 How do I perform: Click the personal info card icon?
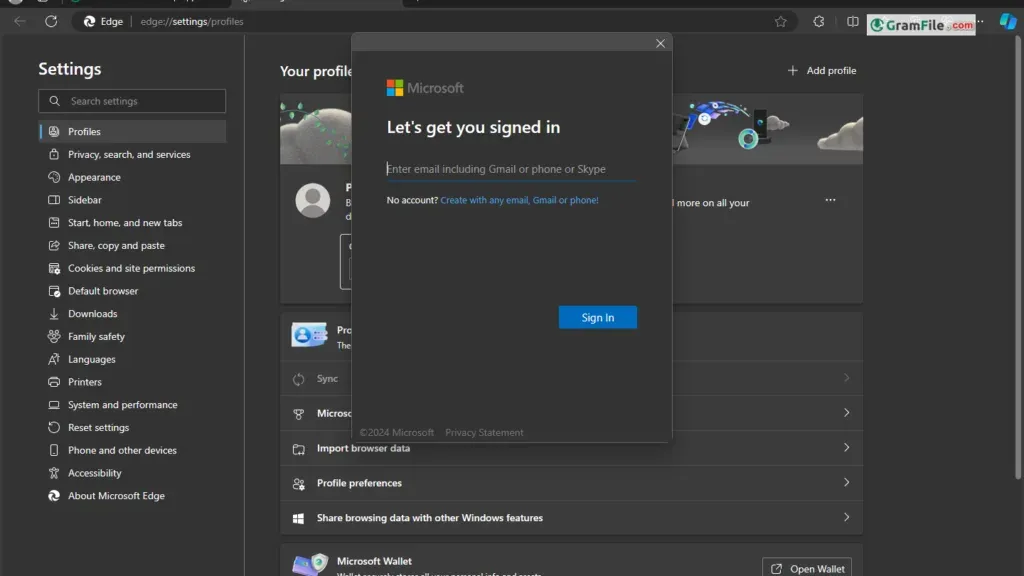pos(310,334)
